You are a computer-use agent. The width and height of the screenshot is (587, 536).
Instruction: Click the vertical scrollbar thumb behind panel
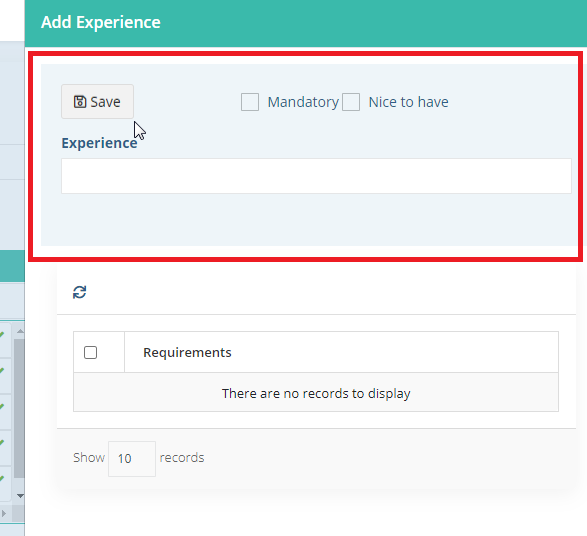point(19,408)
